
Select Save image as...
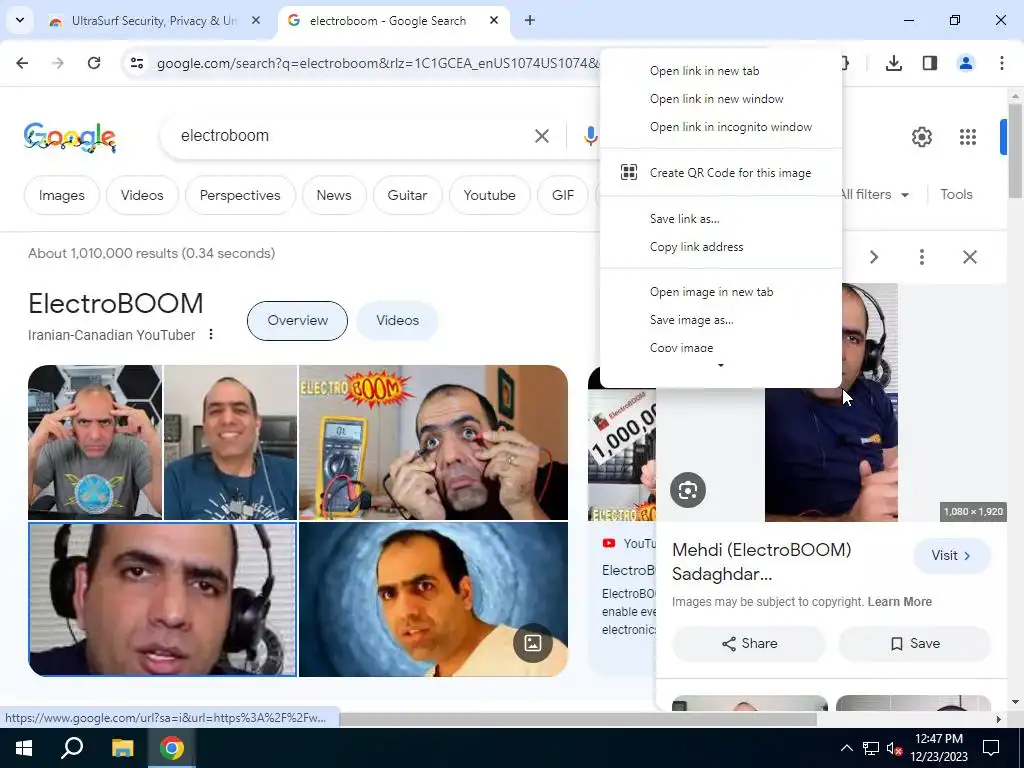[x=721, y=320]
